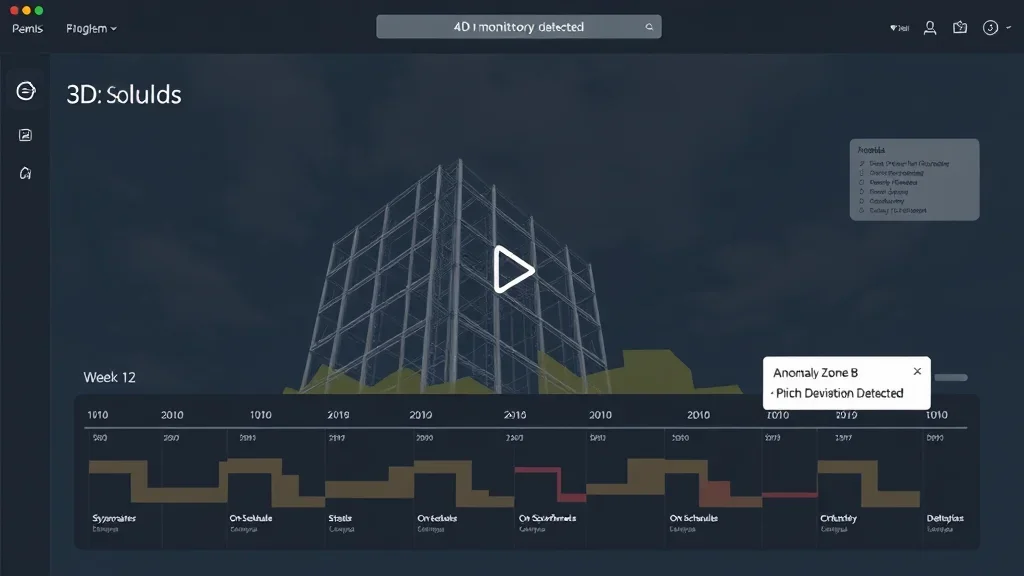Focus the '4D monittory detected' search field

click(x=519, y=27)
